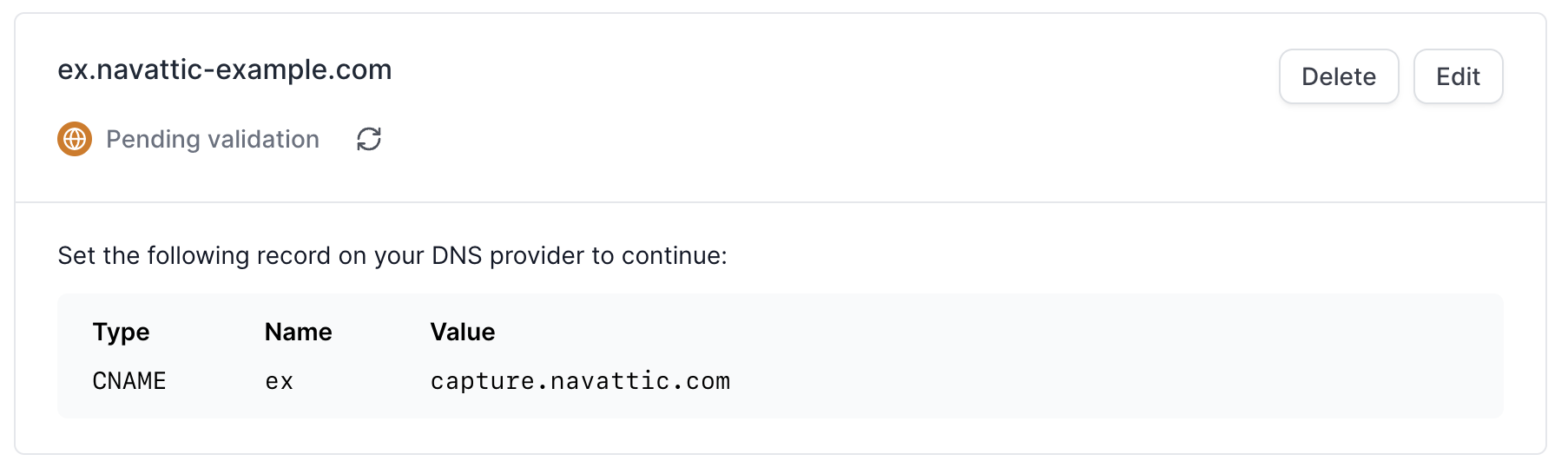Select the ex.navattic-example.com domain title
The height and width of the screenshot is (474, 1568).
point(225,69)
